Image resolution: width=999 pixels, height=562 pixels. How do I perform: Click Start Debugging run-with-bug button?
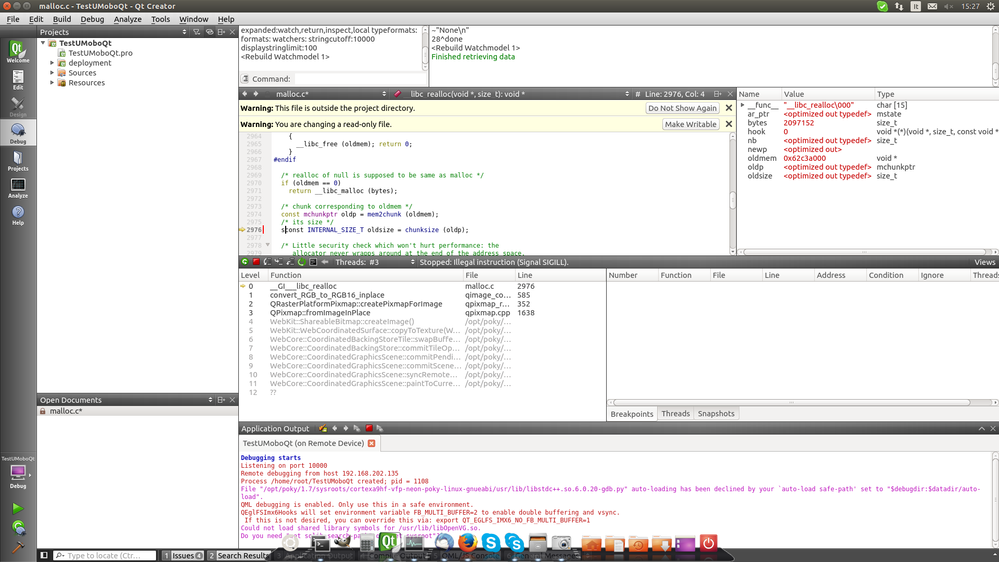tap(18, 528)
